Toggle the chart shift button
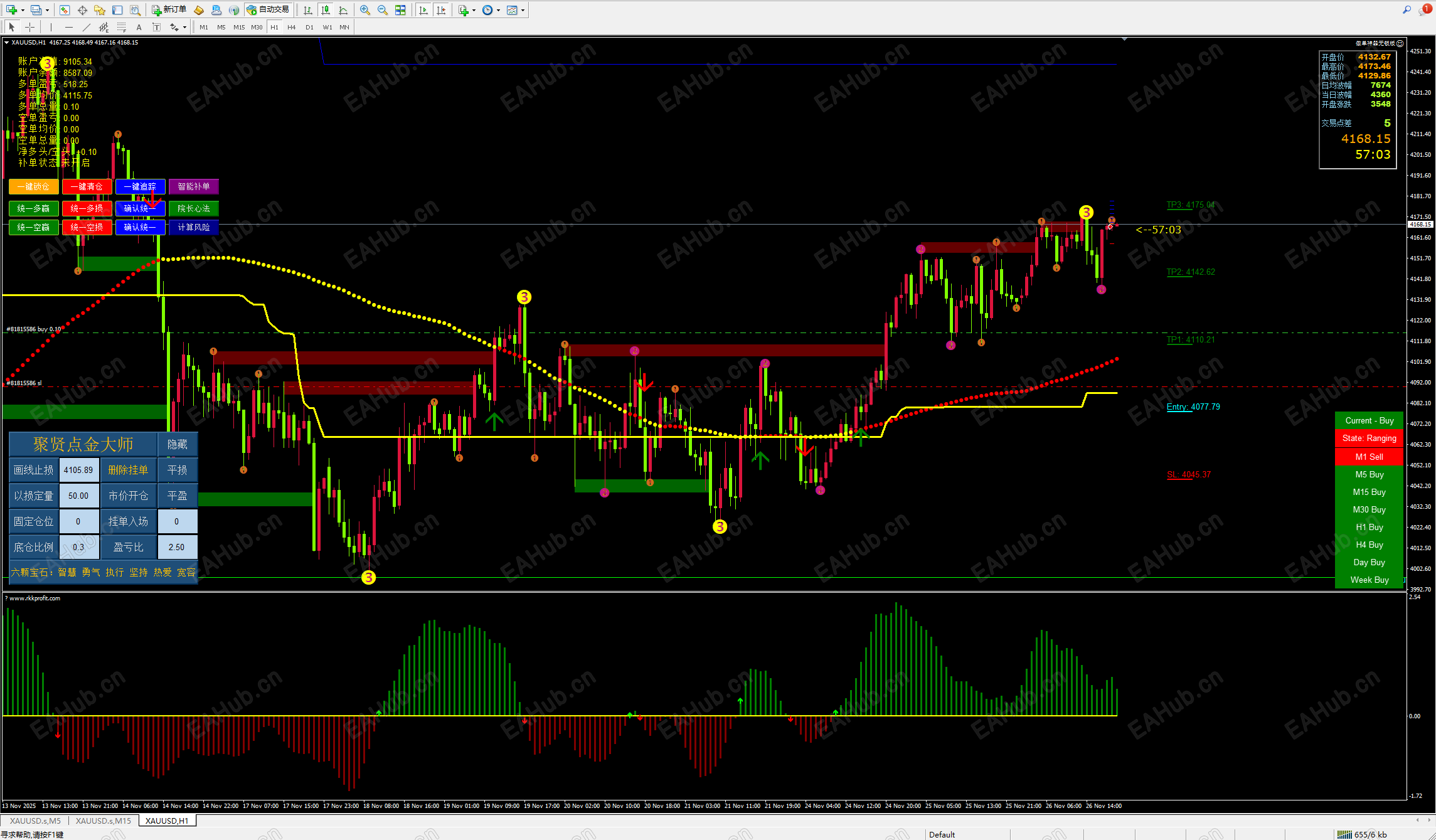The image size is (1436, 840). tap(441, 10)
